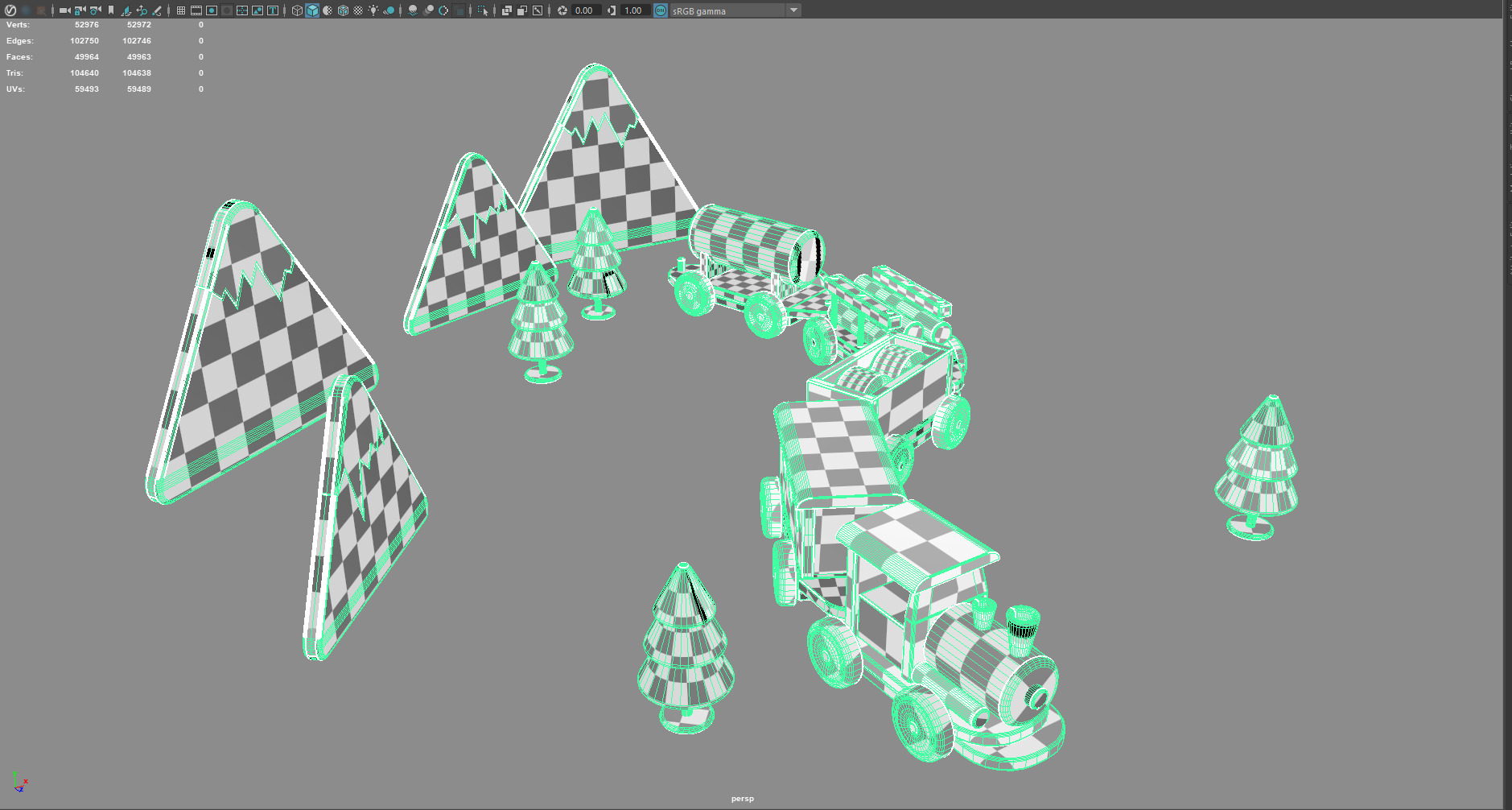Switch viewport to Wireframe cube icon
1512x810 pixels.
pos(297,10)
